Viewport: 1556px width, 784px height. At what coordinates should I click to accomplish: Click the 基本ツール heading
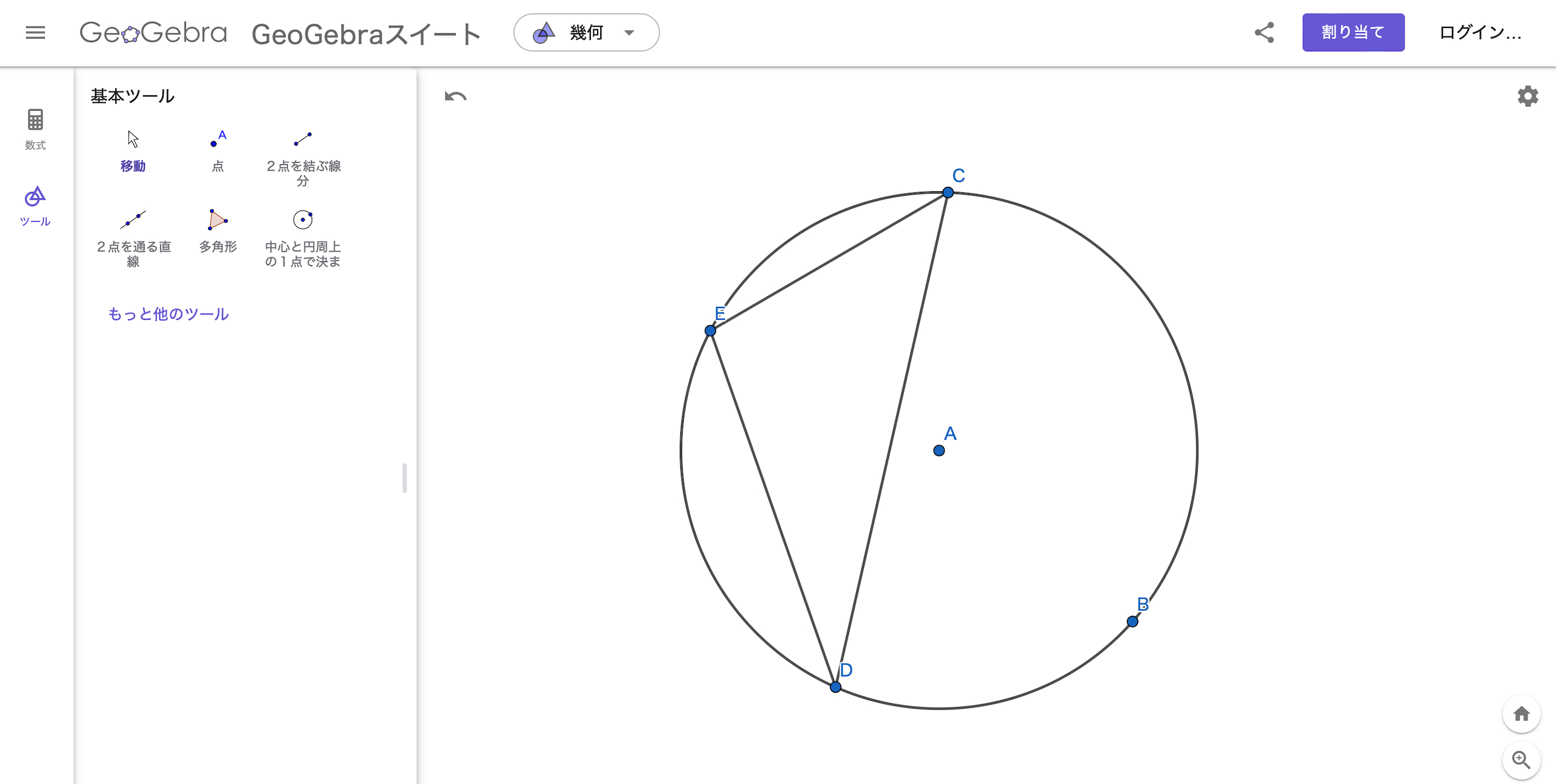[x=132, y=96]
